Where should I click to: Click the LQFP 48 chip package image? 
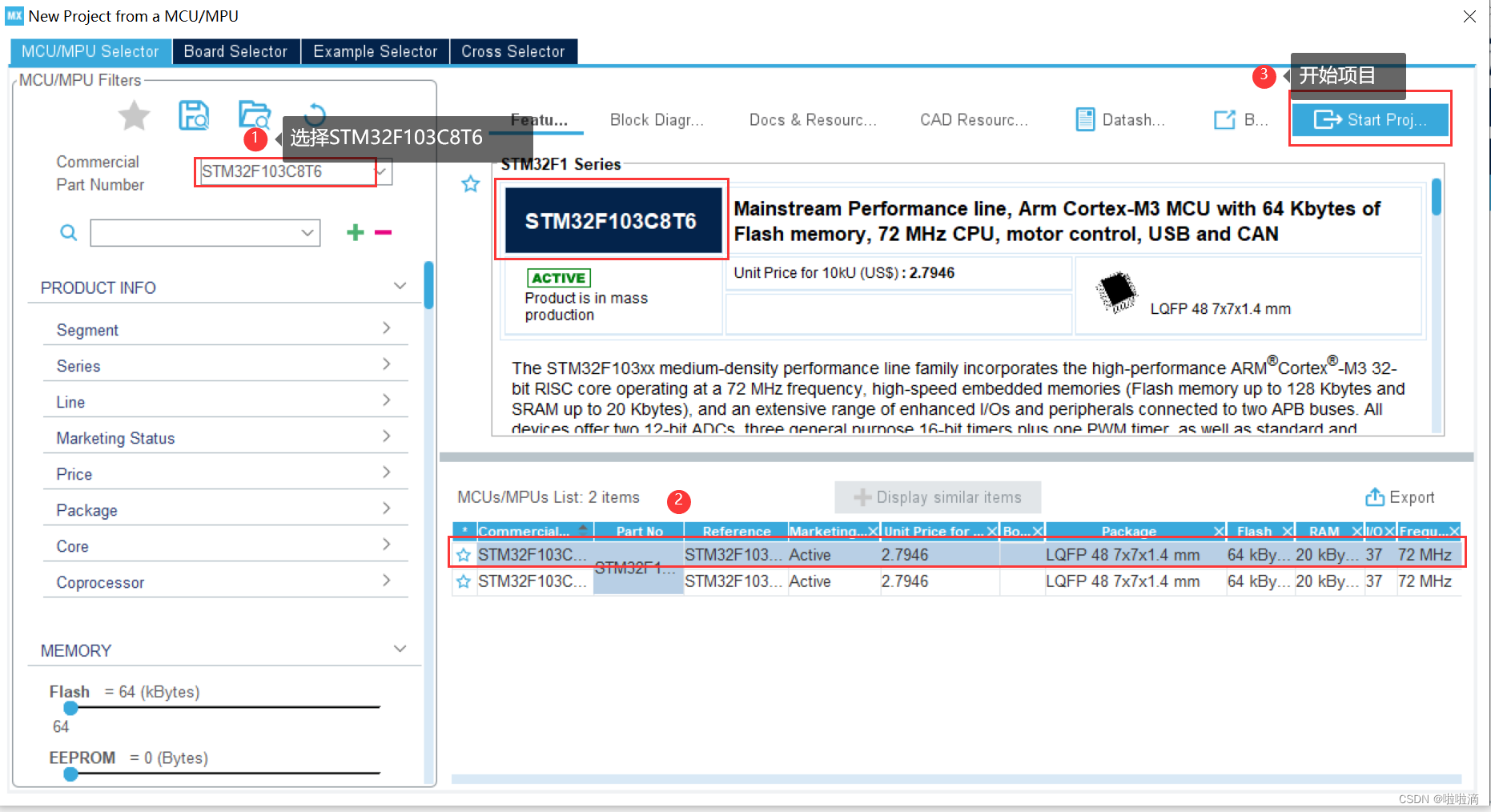1116,291
